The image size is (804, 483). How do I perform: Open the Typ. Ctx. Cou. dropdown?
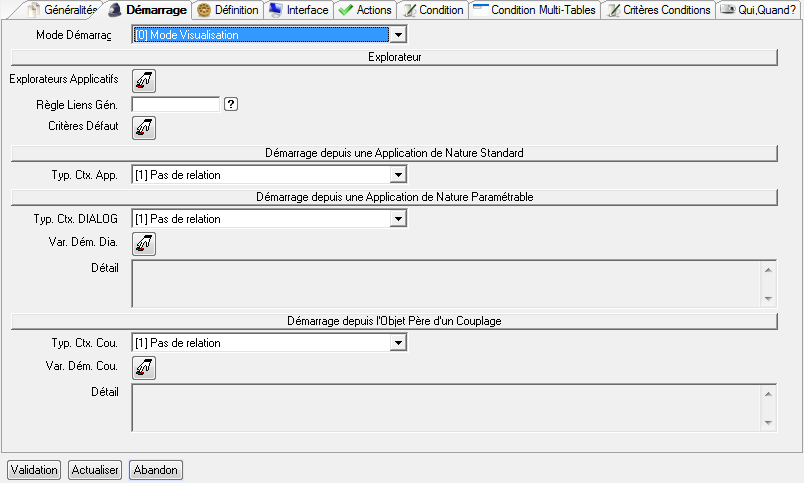(398, 343)
